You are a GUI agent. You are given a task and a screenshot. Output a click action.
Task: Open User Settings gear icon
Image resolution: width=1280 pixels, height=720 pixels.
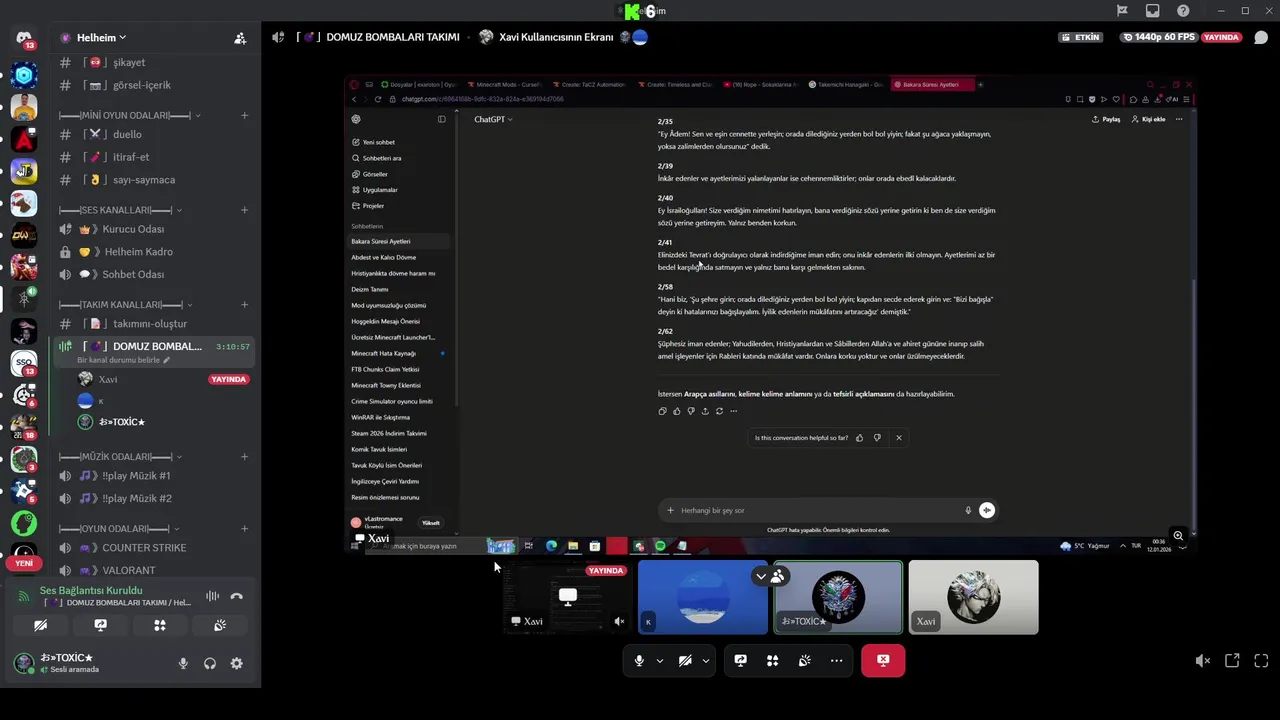tap(236, 663)
